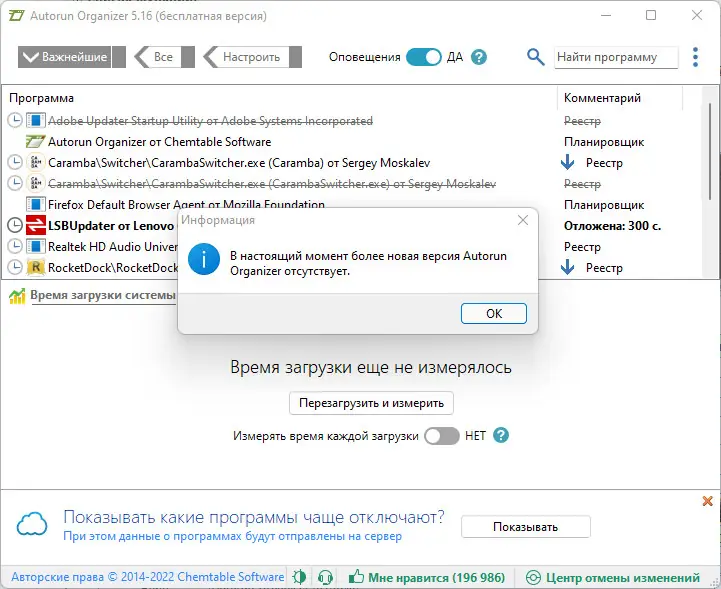Click help icon beside НЕТ toggle
Viewport: 721px width, 589px height.
501,435
